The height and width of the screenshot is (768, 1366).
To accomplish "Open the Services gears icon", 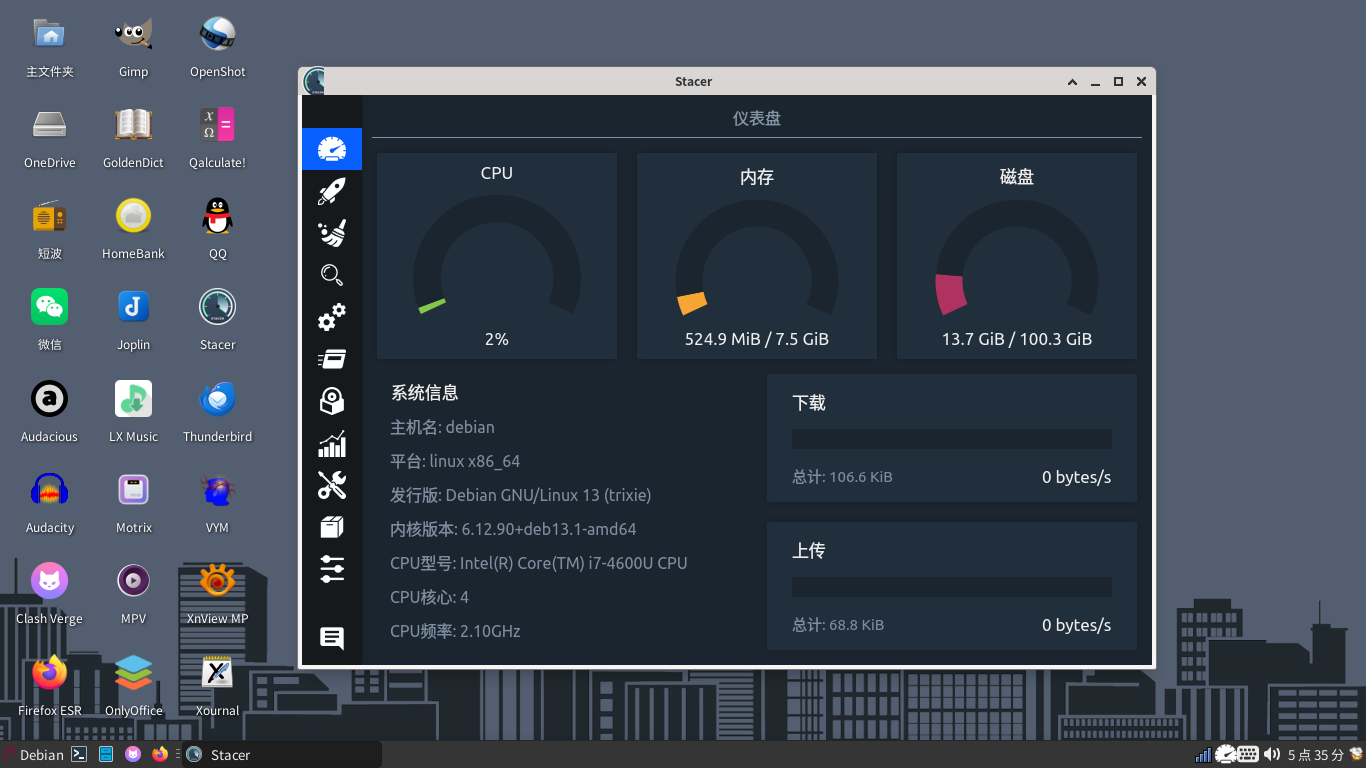I will 332,317.
